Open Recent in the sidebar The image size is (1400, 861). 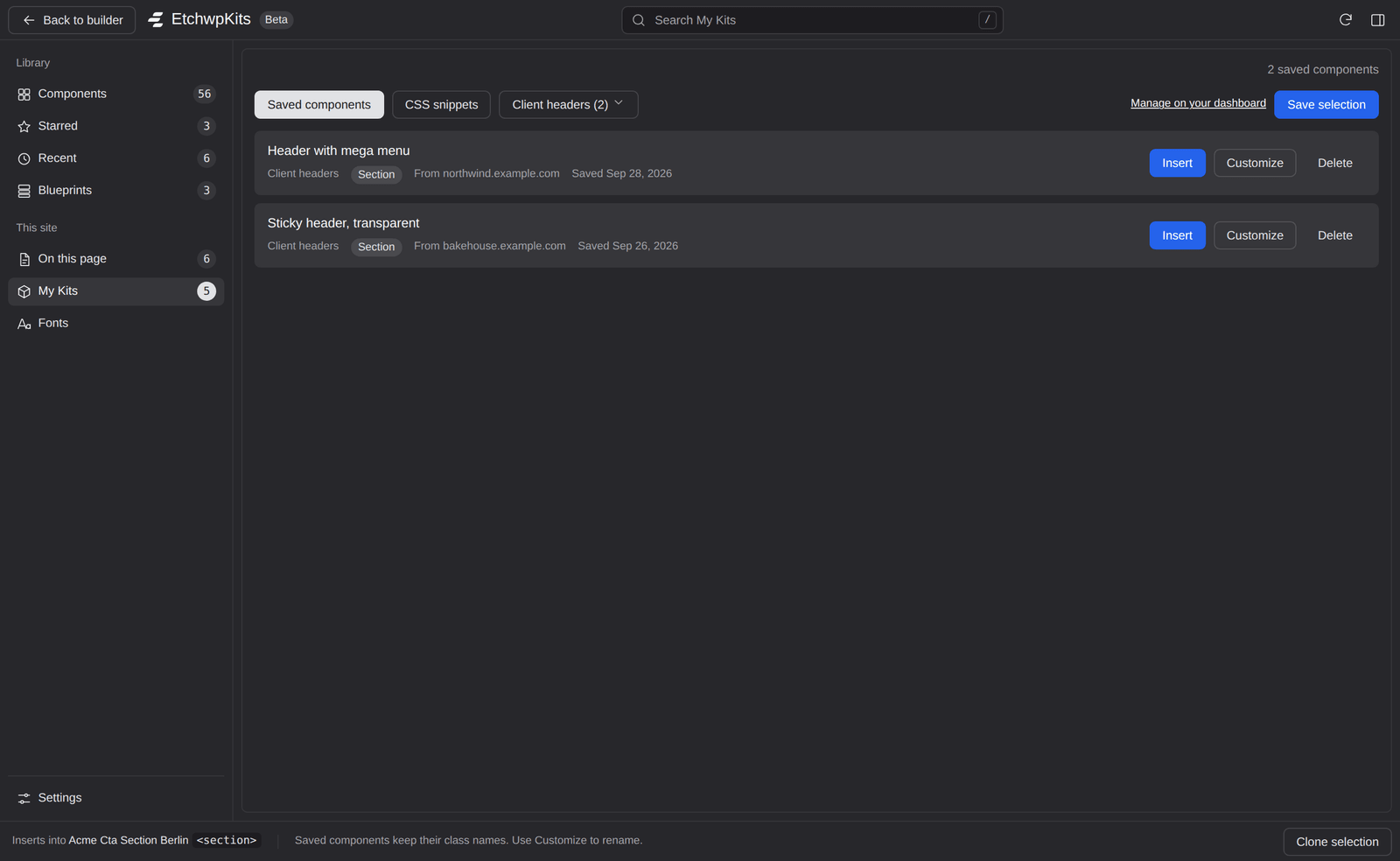click(115, 158)
